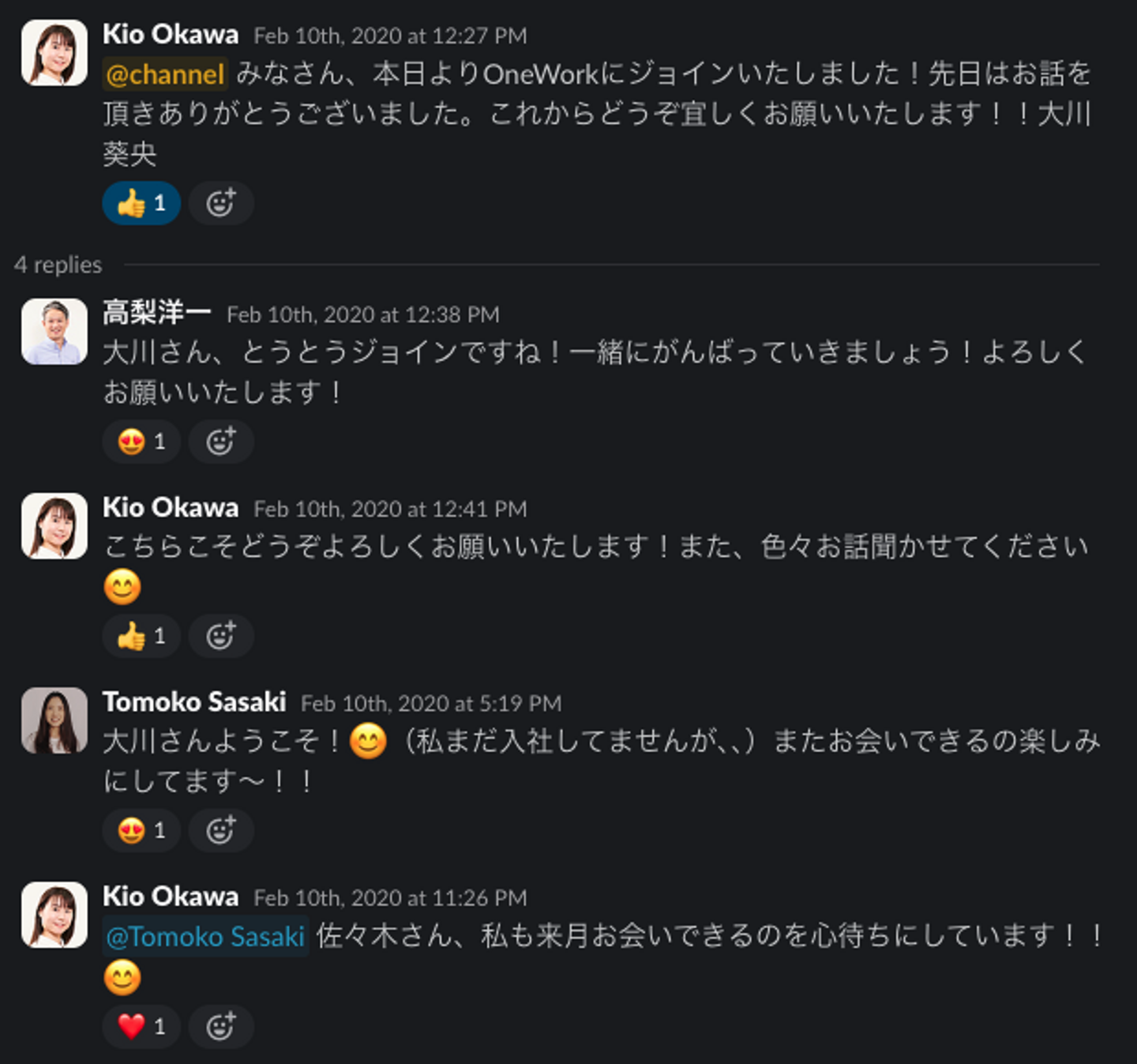The height and width of the screenshot is (1064, 1137).
Task: Add reaction to Kio Okawa's 11:26 PM reply
Action: pyautogui.click(x=220, y=1026)
